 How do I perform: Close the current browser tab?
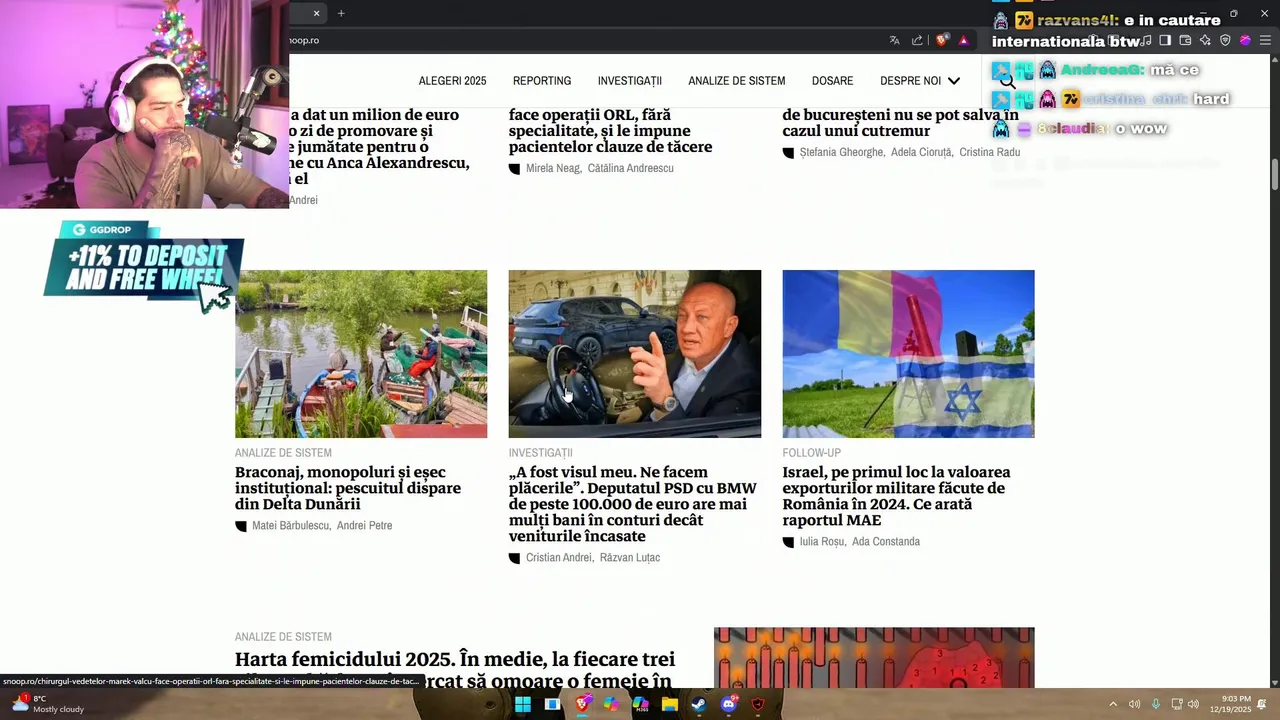click(x=316, y=13)
